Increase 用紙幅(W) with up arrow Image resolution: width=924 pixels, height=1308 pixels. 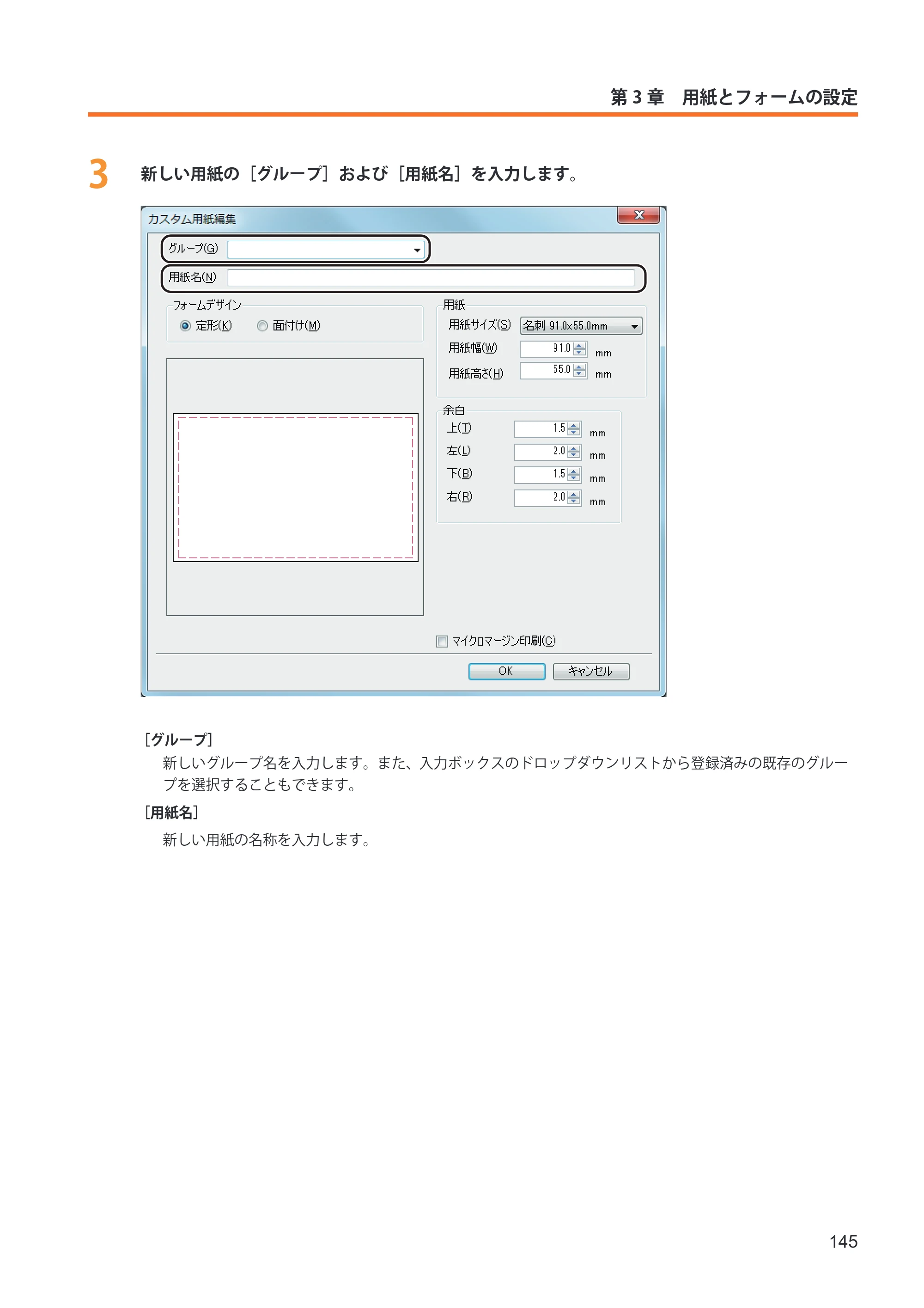click(x=579, y=345)
